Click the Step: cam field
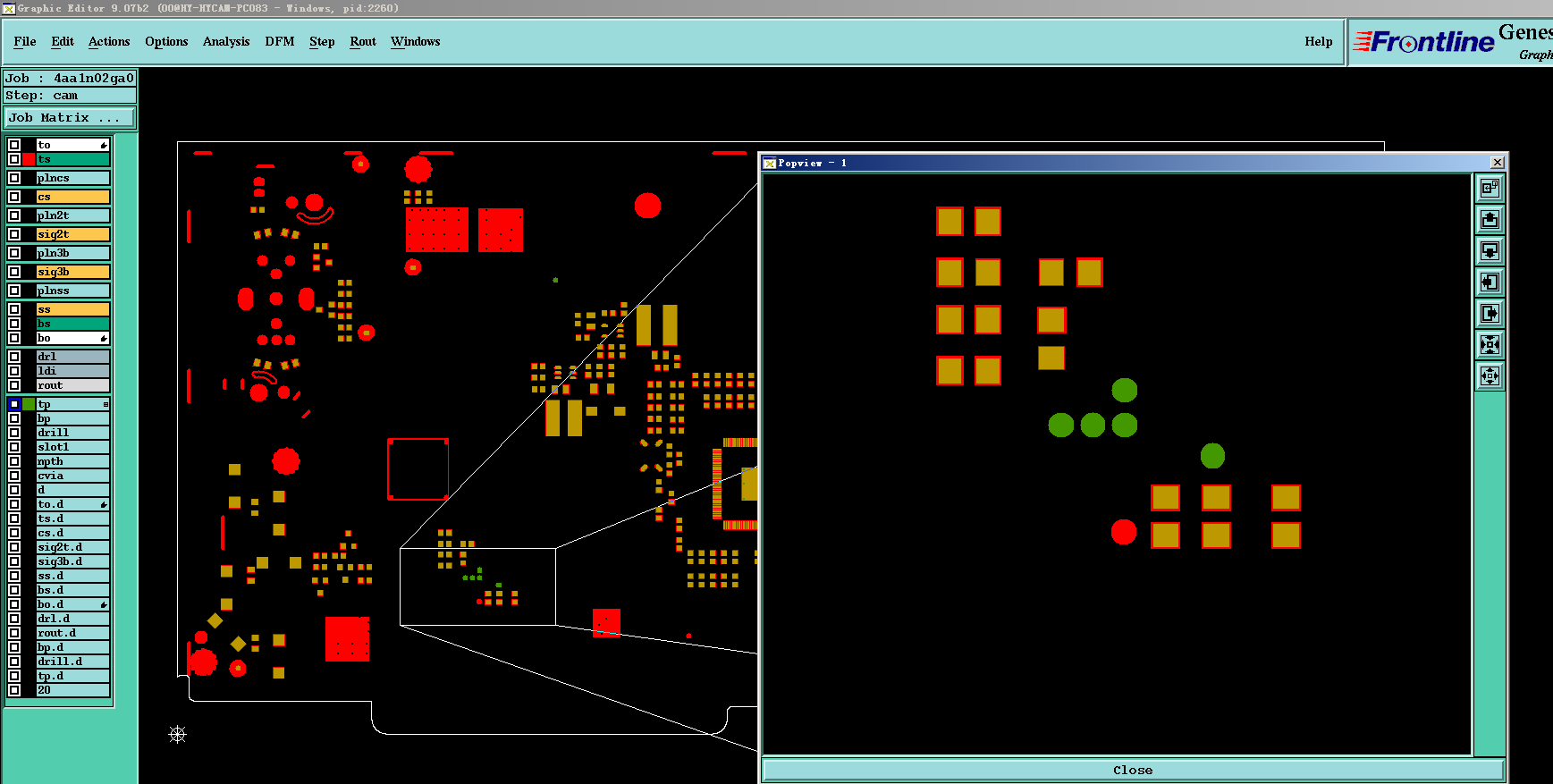This screenshot has width=1553, height=784. 70,96
